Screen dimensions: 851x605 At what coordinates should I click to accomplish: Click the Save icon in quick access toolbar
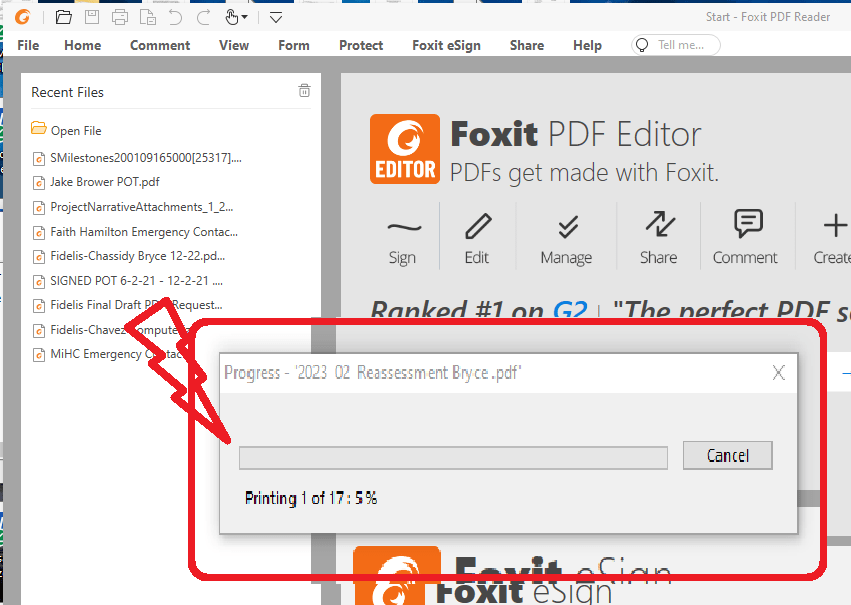point(92,17)
